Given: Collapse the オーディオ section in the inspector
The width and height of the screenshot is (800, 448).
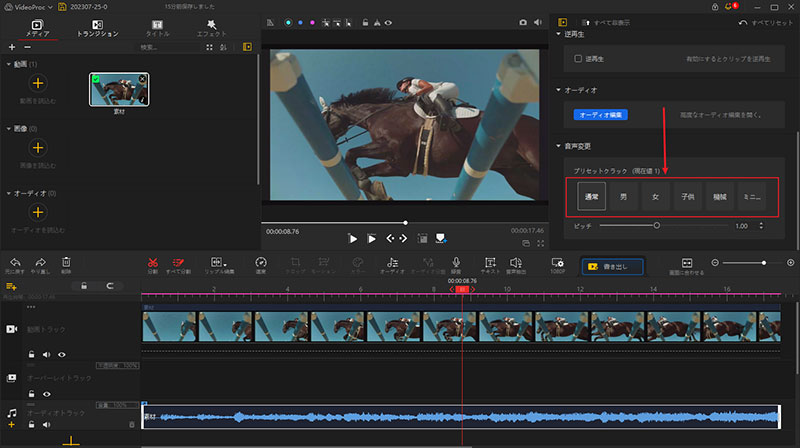Looking at the screenshot, I should (x=558, y=90).
